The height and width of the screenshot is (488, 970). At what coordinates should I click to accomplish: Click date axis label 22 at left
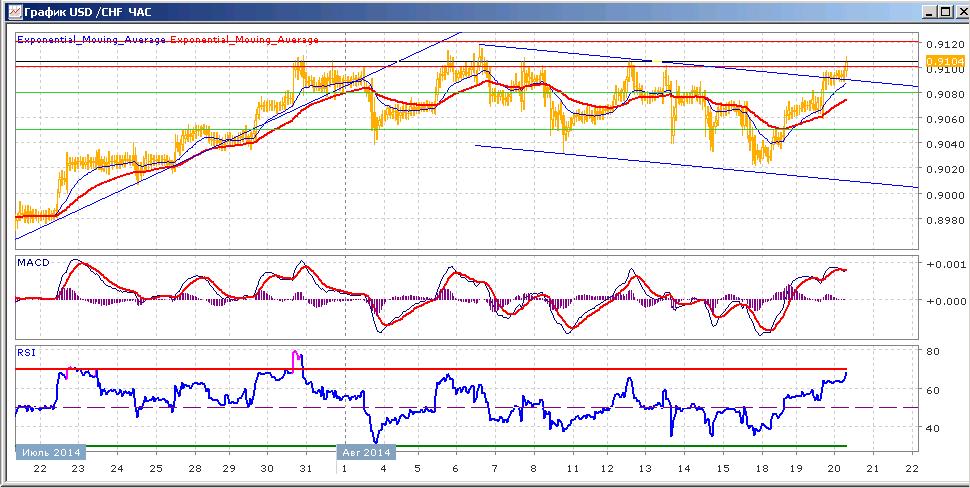[x=40, y=469]
